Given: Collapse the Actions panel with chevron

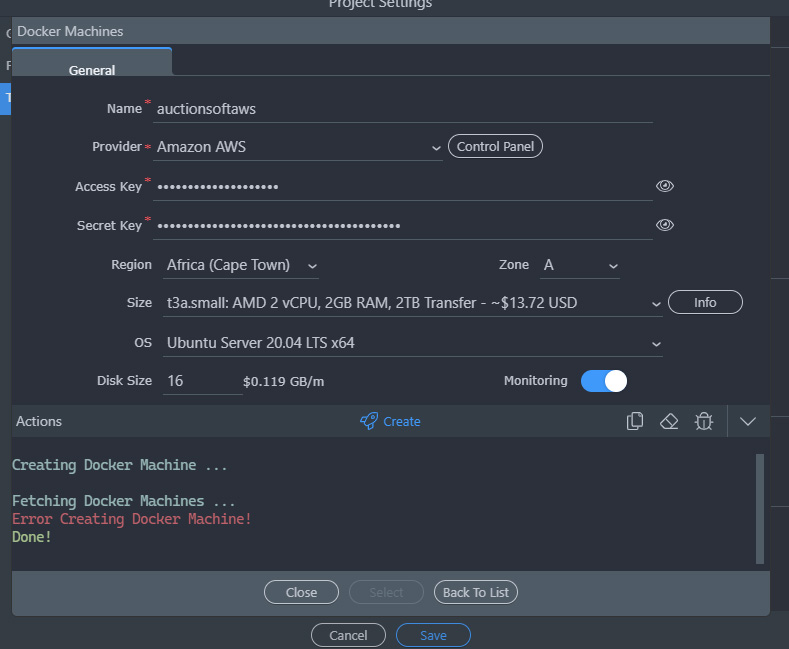Looking at the screenshot, I should tap(748, 421).
